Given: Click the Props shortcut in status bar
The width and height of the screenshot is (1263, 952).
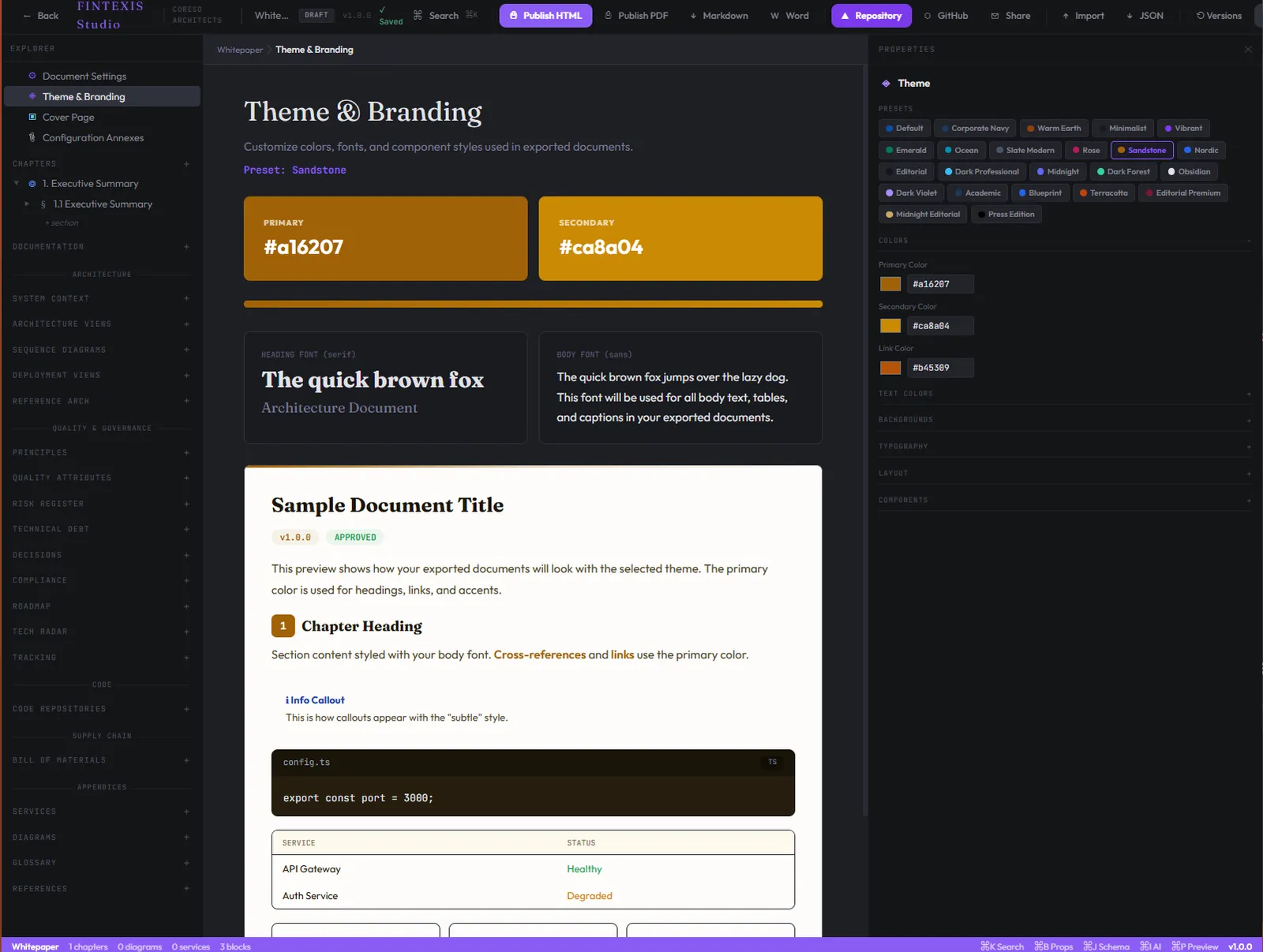Looking at the screenshot, I should pyautogui.click(x=1054, y=946).
